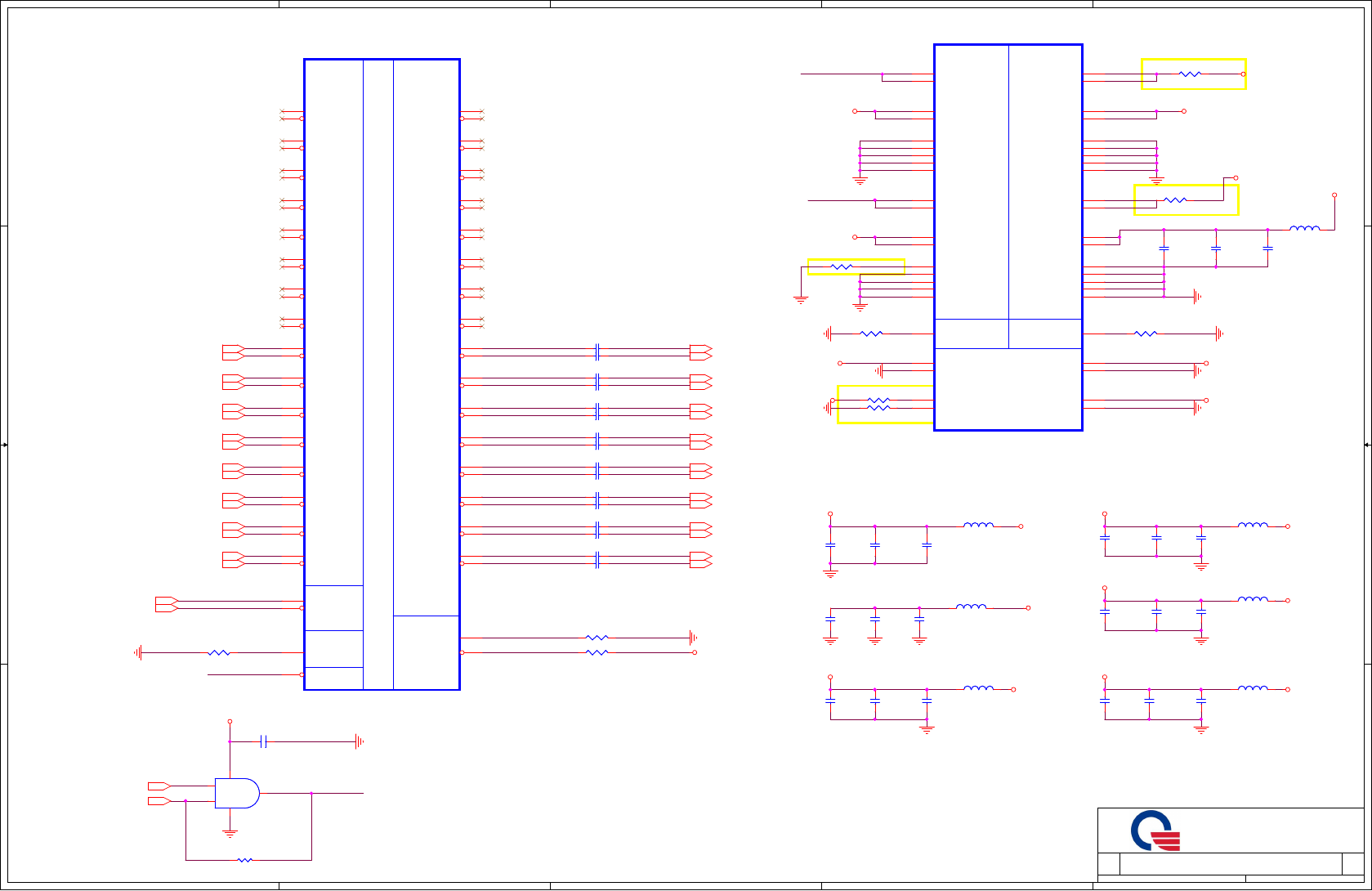Select the inductor beside the right IC's three capacitors

[1304, 229]
